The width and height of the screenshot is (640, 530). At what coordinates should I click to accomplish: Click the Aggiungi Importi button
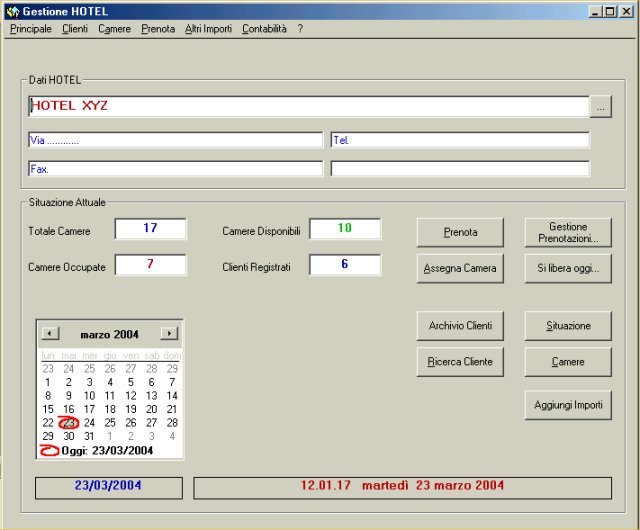tap(568, 404)
